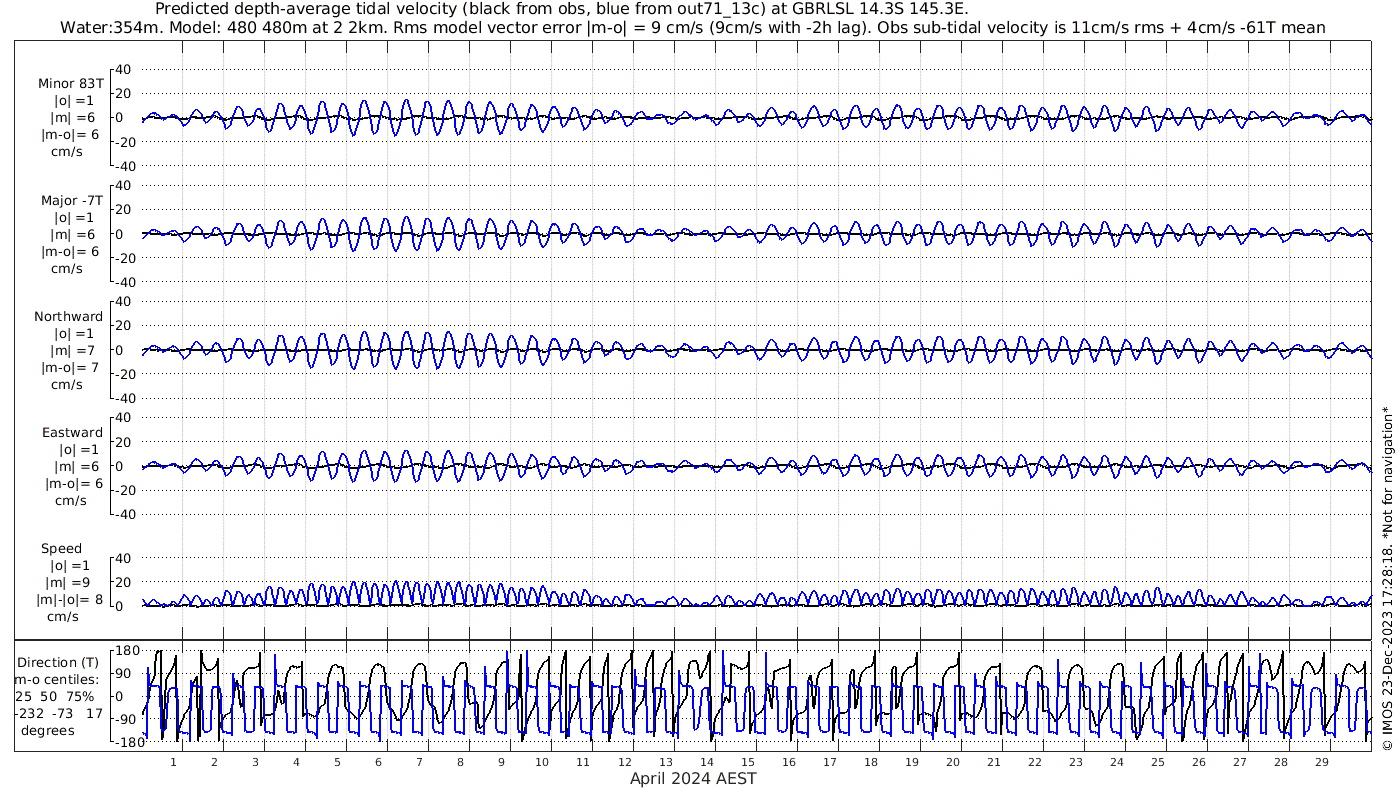Click the 'Eastward' panel label

pos(72,433)
